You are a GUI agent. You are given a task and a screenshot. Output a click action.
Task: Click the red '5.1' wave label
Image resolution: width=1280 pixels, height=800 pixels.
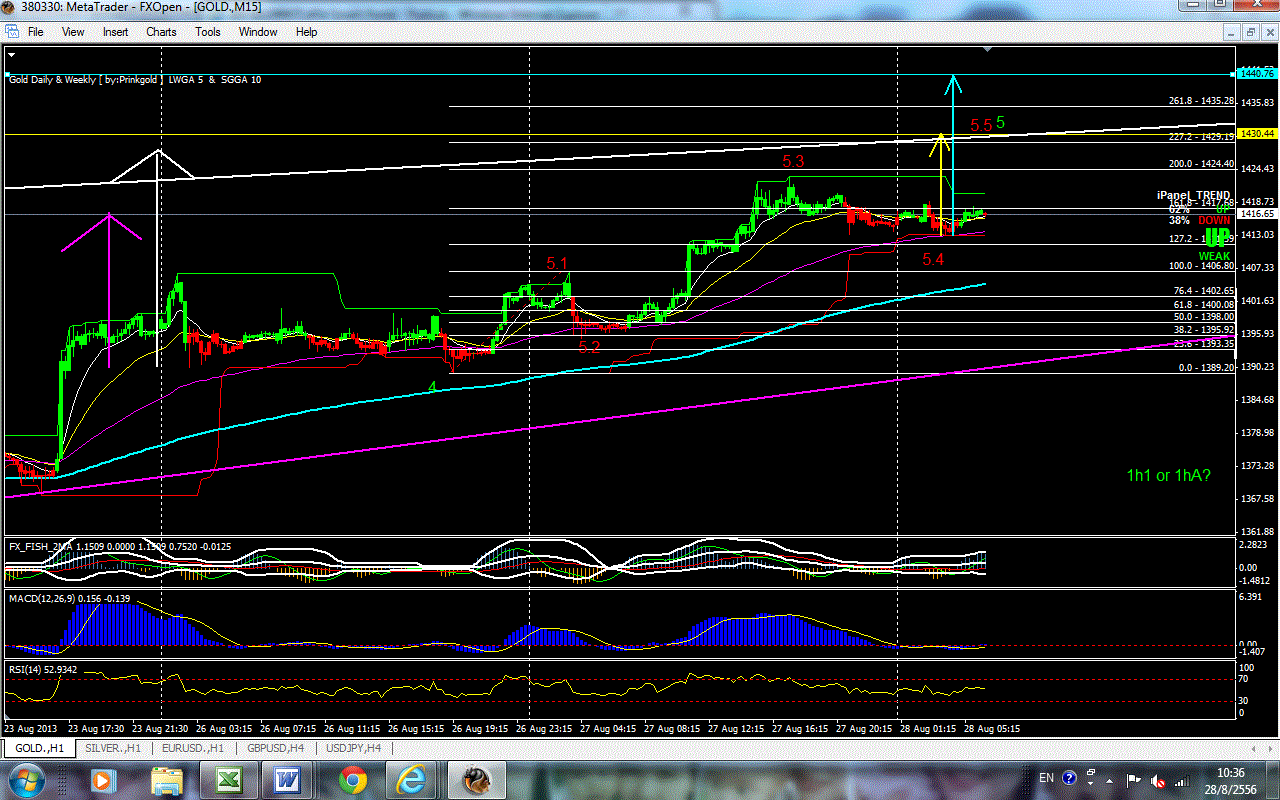557,264
